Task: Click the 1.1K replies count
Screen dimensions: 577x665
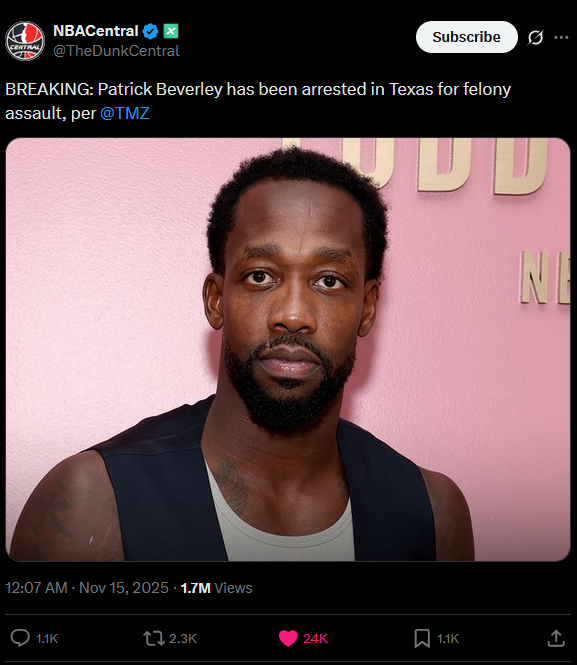Action: point(47,639)
